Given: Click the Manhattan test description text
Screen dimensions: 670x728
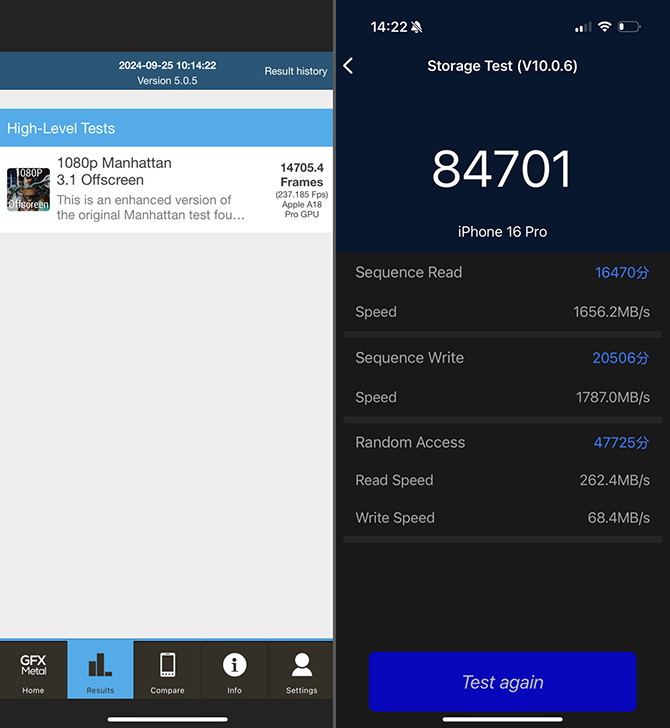Looking at the screenshot, I should pyautogui.click(x=150, y=208).
